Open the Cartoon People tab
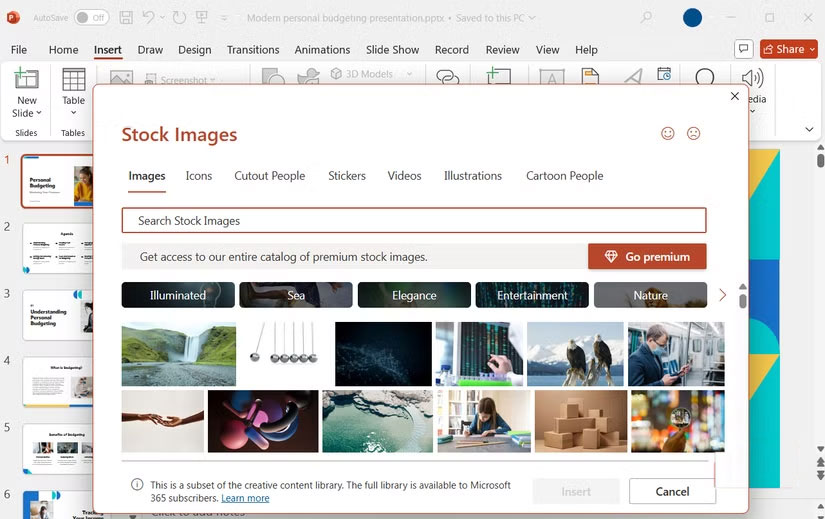Viewport: 825px width, 519px height. click(564, 176)
